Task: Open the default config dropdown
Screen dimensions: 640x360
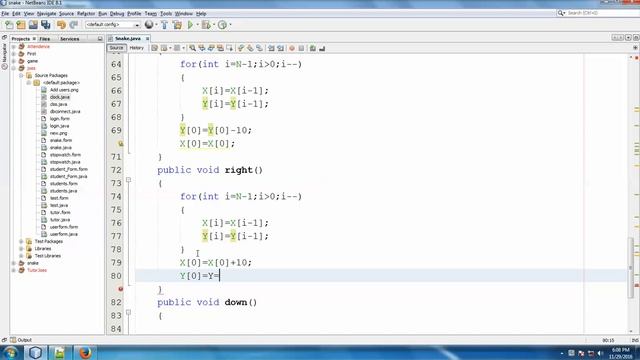Action: pyautogui.click(x=113, y=25)
